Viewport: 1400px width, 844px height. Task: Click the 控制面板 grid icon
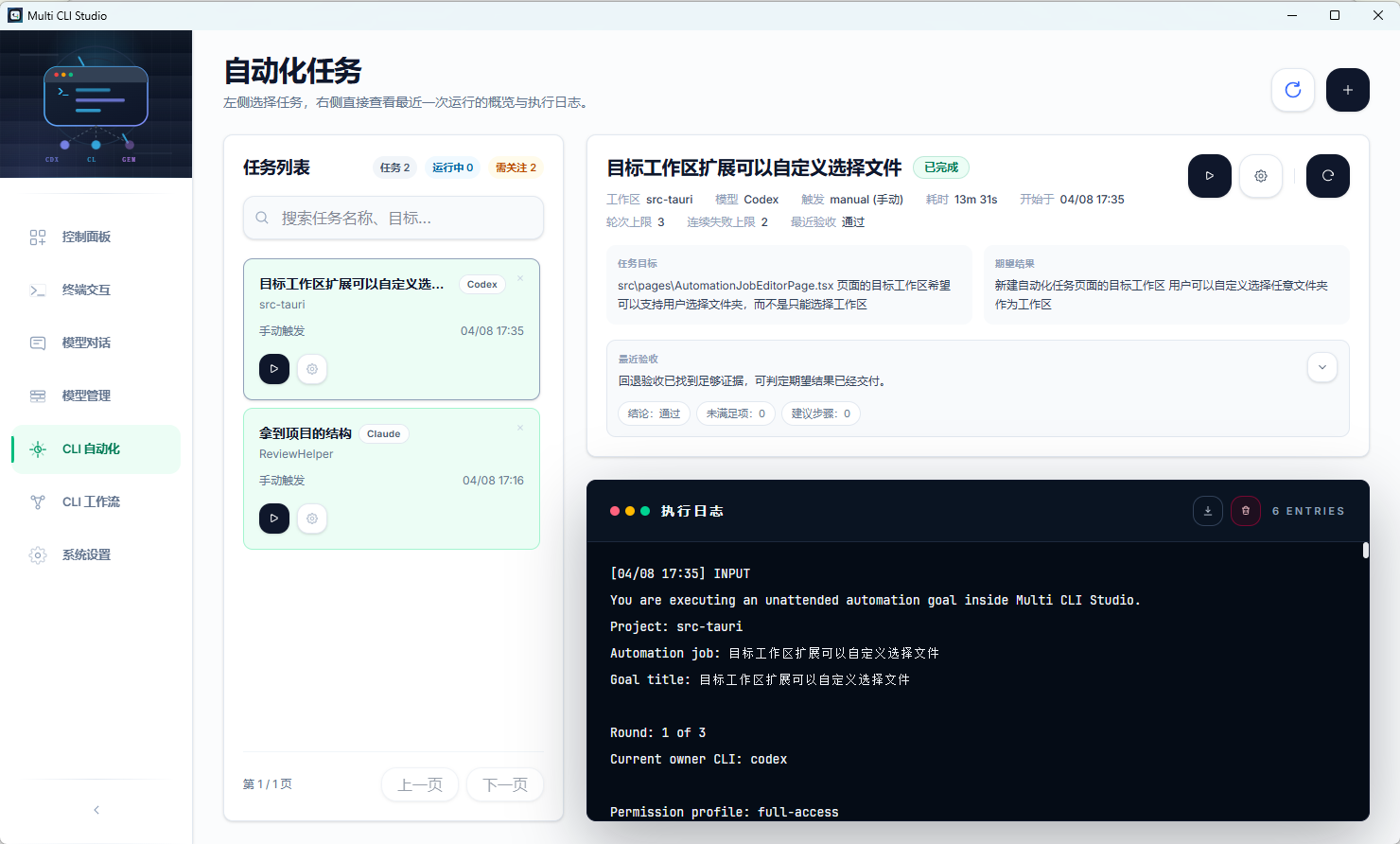click(x=38, y=237)
